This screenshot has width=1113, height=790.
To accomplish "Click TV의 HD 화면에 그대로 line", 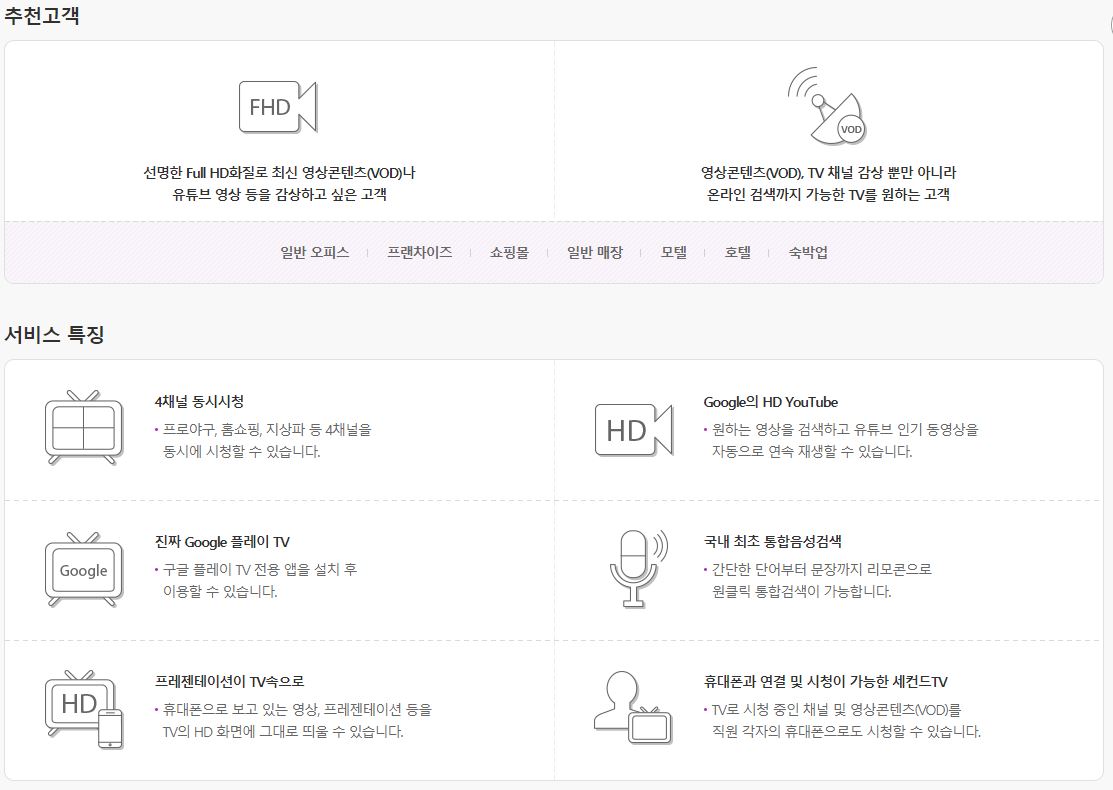I will [x=283, y=731].
